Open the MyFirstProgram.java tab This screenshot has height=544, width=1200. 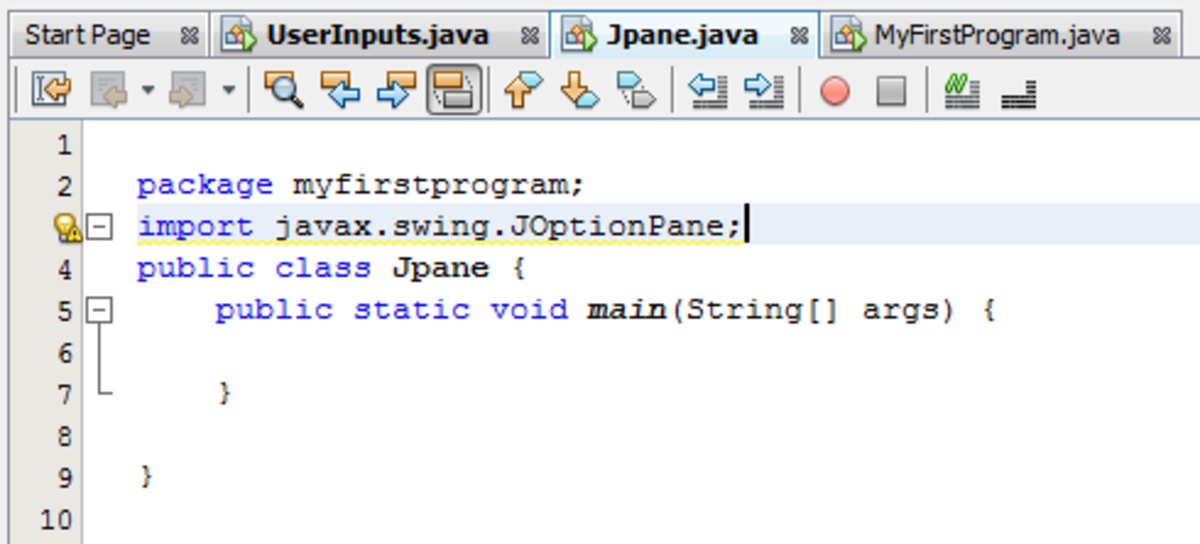click(996, 36)
